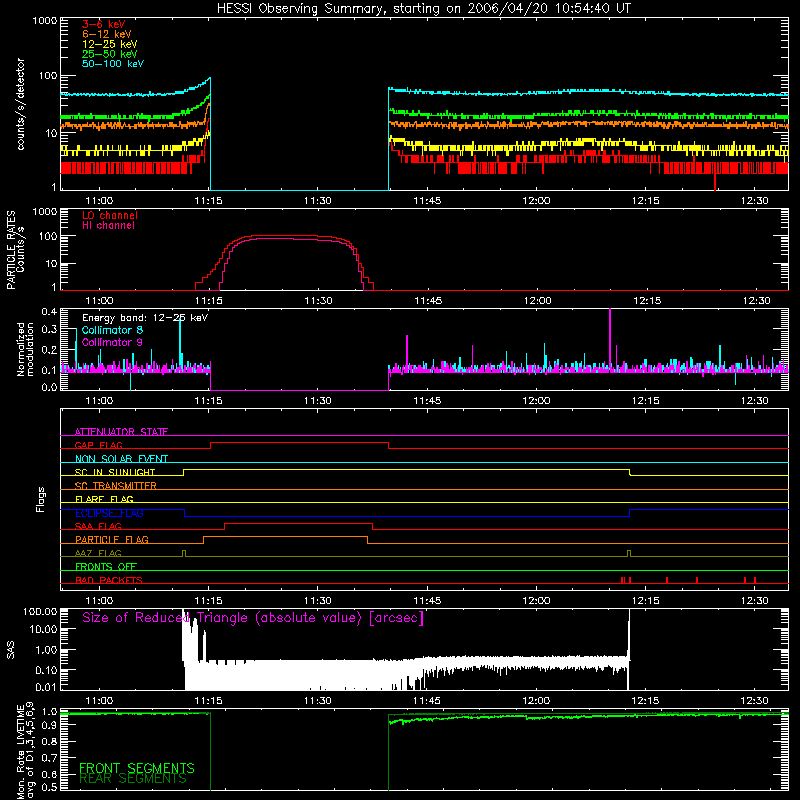Viewport: 800px width, 800px height.
Task: Click the 'PARTICLE RATES Counts/s' axis label
Action: coord(15,250)
